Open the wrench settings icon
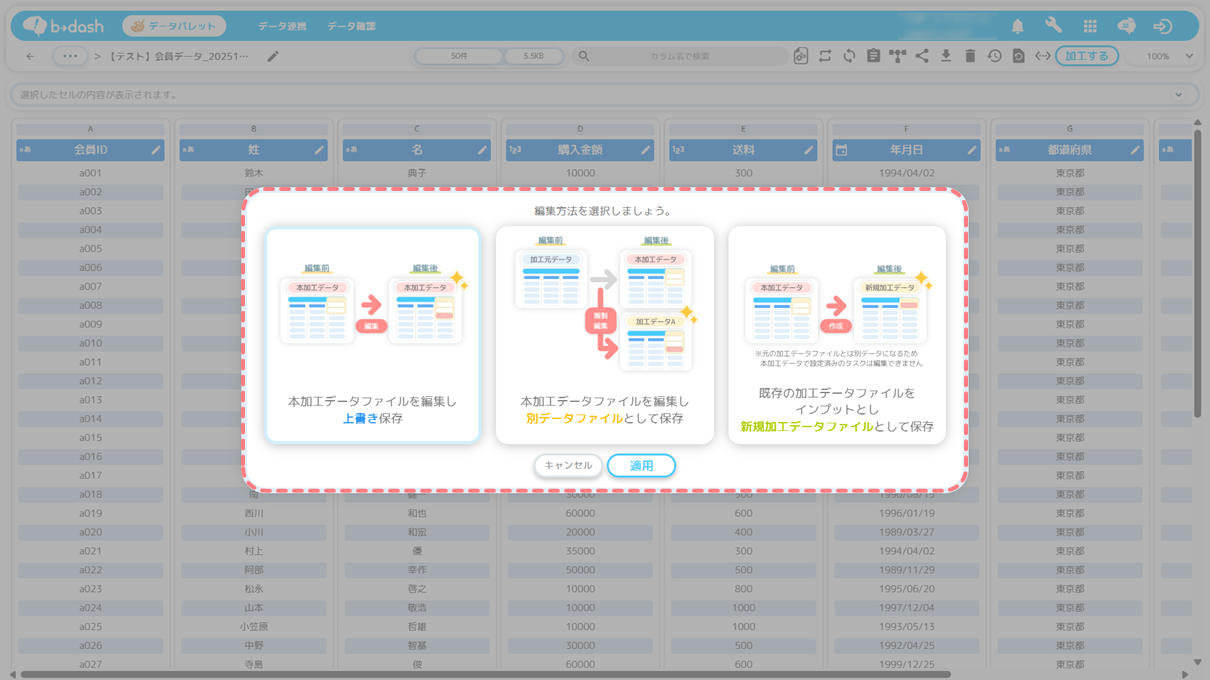Image resolution: width=1210 pixels, height=680 pixels. click(x=1053, y=26)
